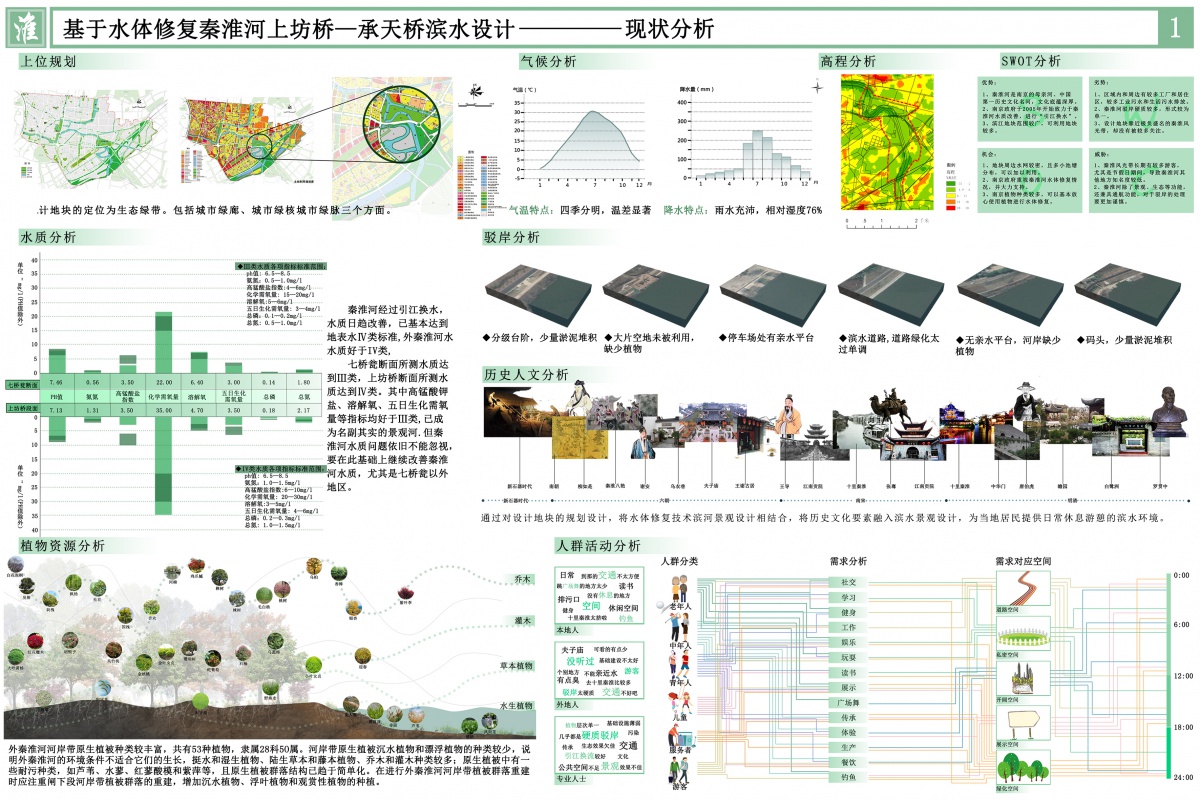Viewport: 1200px width, 800px height.
Task: Open the block captioned 滨水道路,道路绿化太过单调
Action: (x=891, y=296)
